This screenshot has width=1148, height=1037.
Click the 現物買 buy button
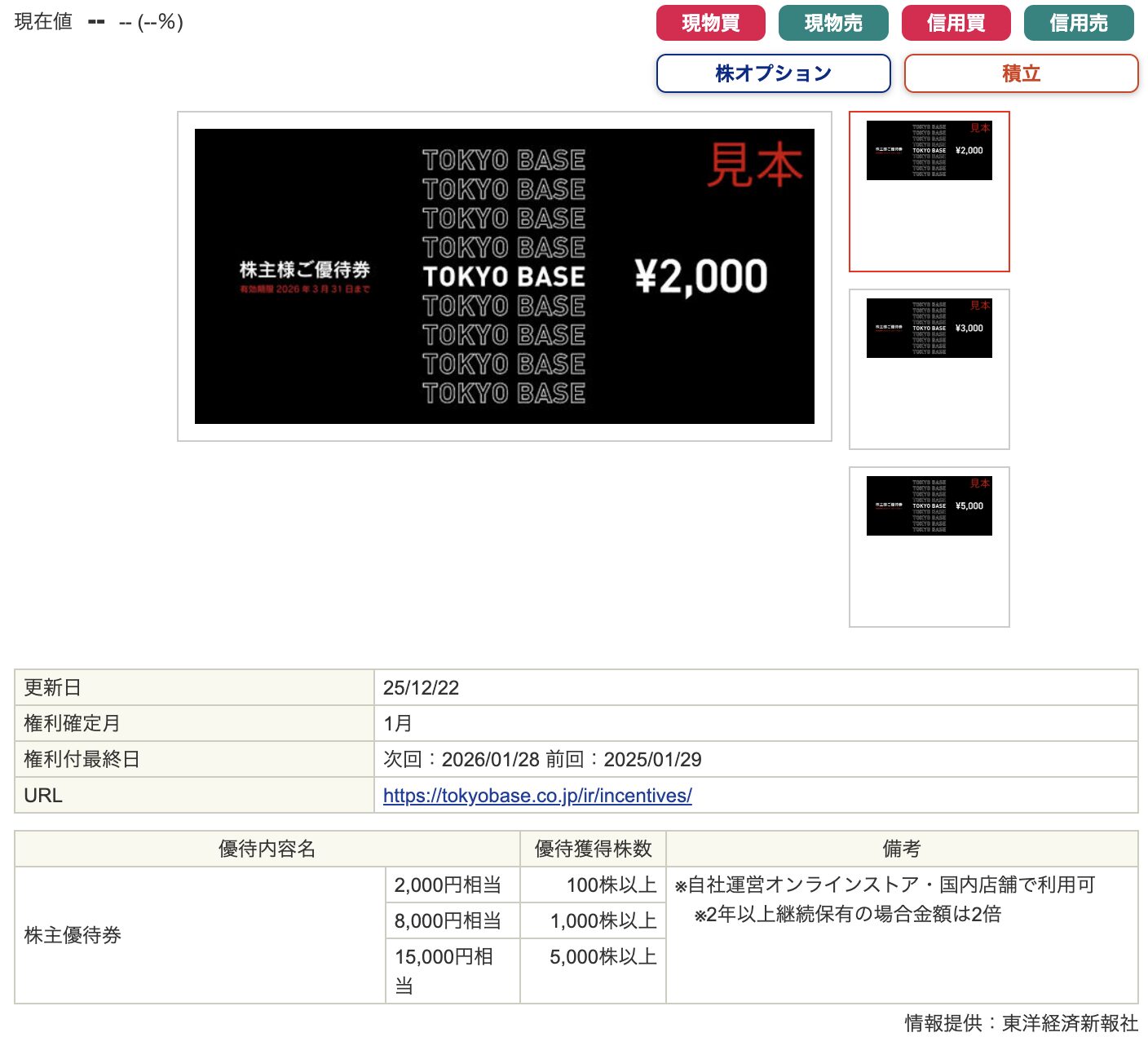pyautogui.click(x=710, y=23)
